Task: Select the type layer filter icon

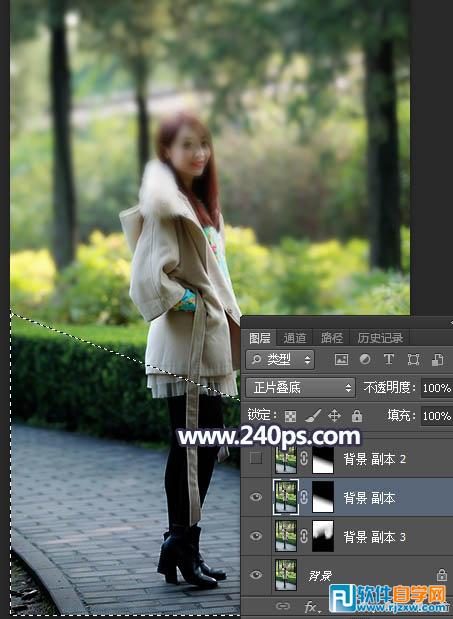Action: (x=389, y=359)
